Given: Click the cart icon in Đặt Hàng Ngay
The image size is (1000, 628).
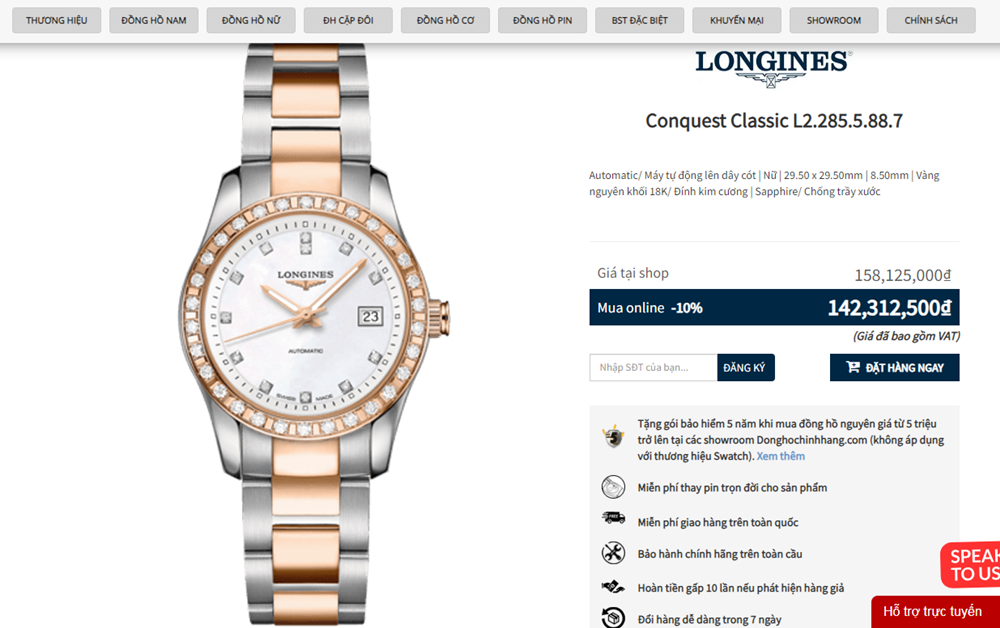Looking at the screenshot, I should coord(853,367).
